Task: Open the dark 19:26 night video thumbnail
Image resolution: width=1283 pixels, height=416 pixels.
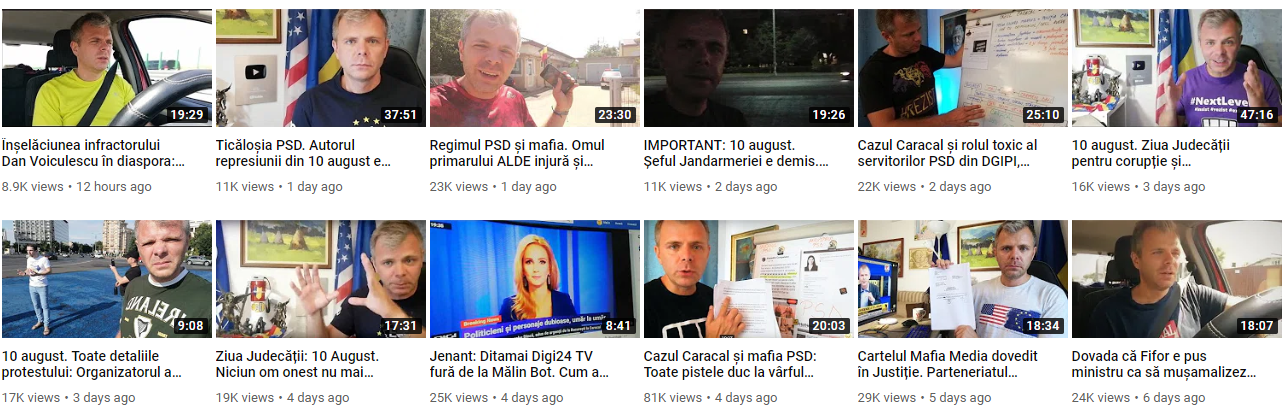Action: (x=749, y=68)
